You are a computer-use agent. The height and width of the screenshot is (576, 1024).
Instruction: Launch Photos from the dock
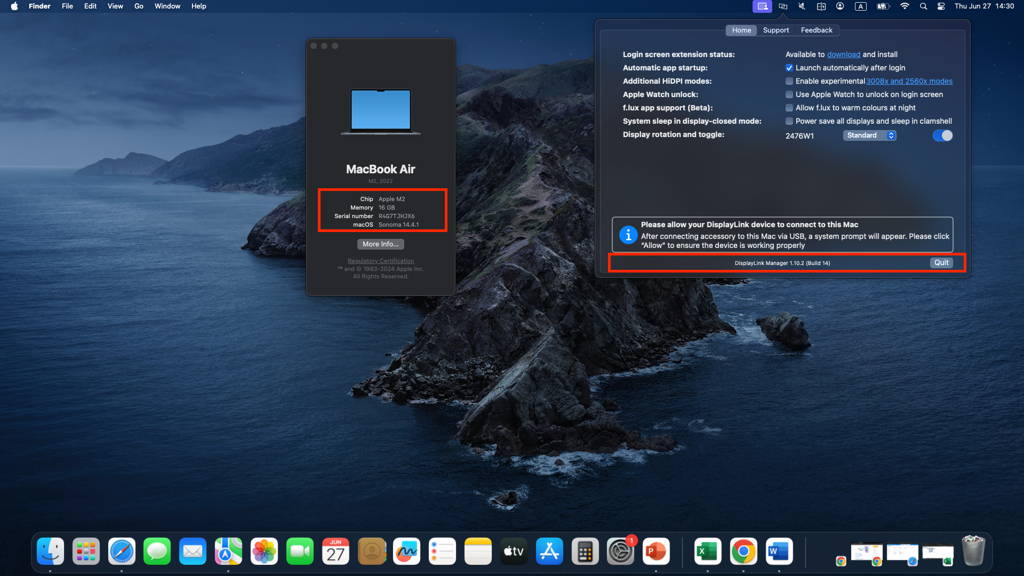pos(264,551)
